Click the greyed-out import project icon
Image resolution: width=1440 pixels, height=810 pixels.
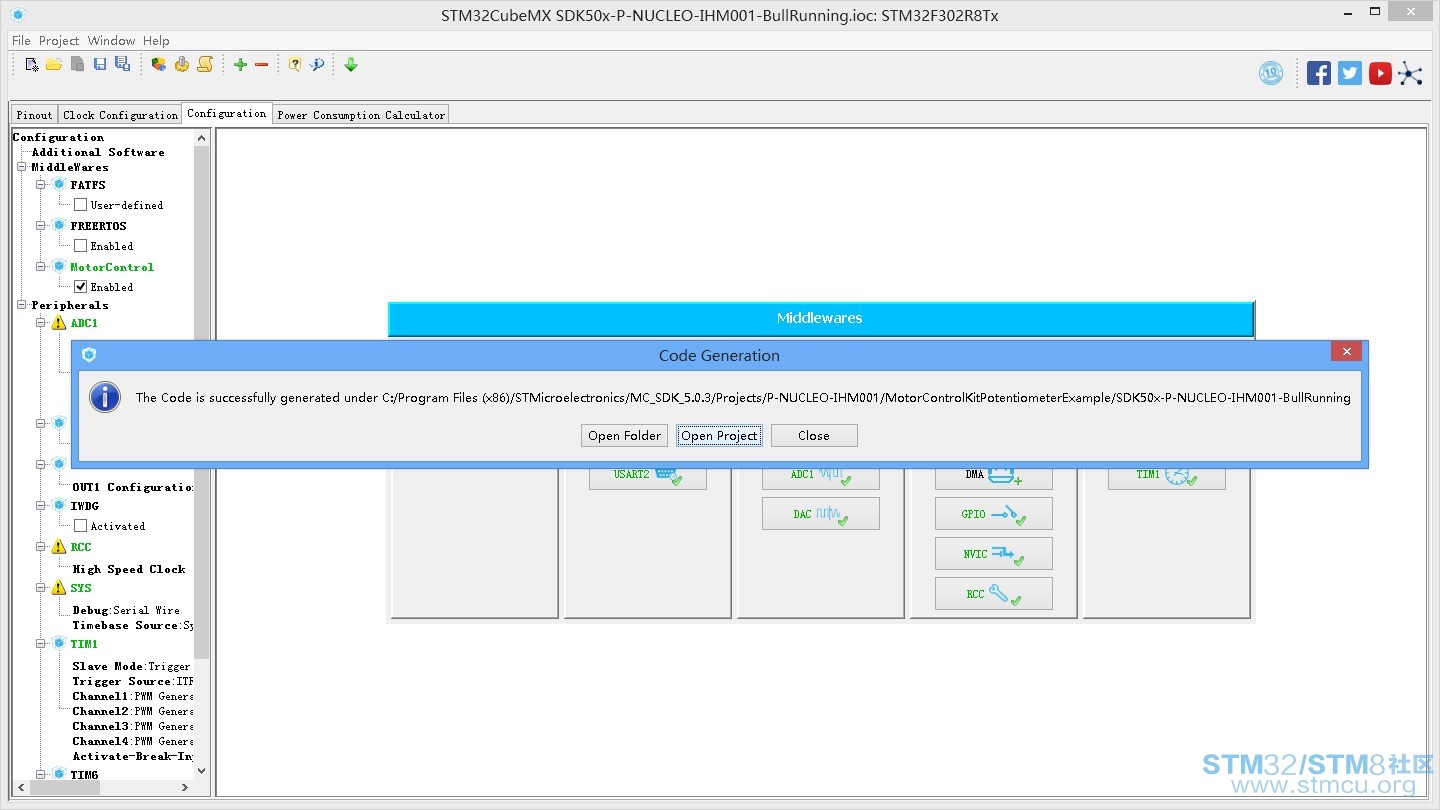pyautogui.click(x=77, y=65)
